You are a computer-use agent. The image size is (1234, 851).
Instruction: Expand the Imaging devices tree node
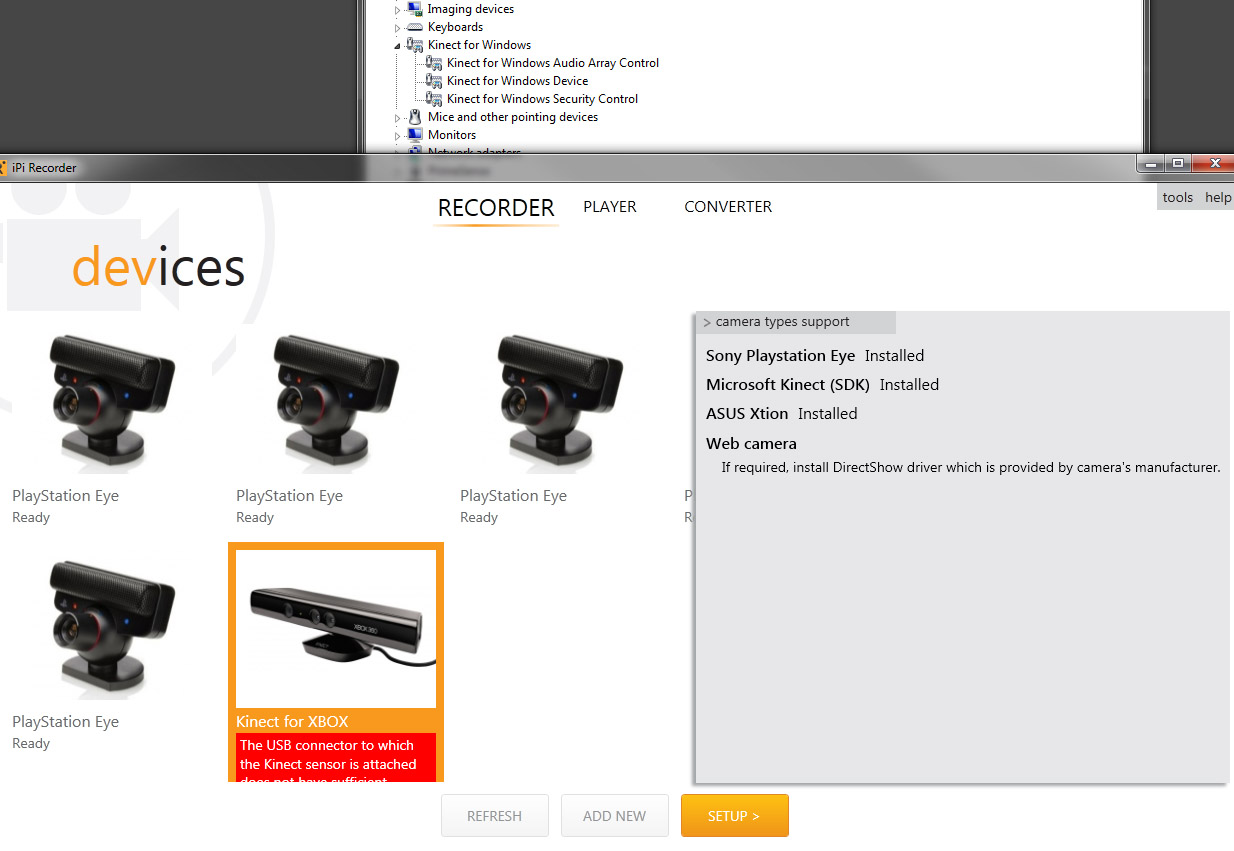[397, 10]
